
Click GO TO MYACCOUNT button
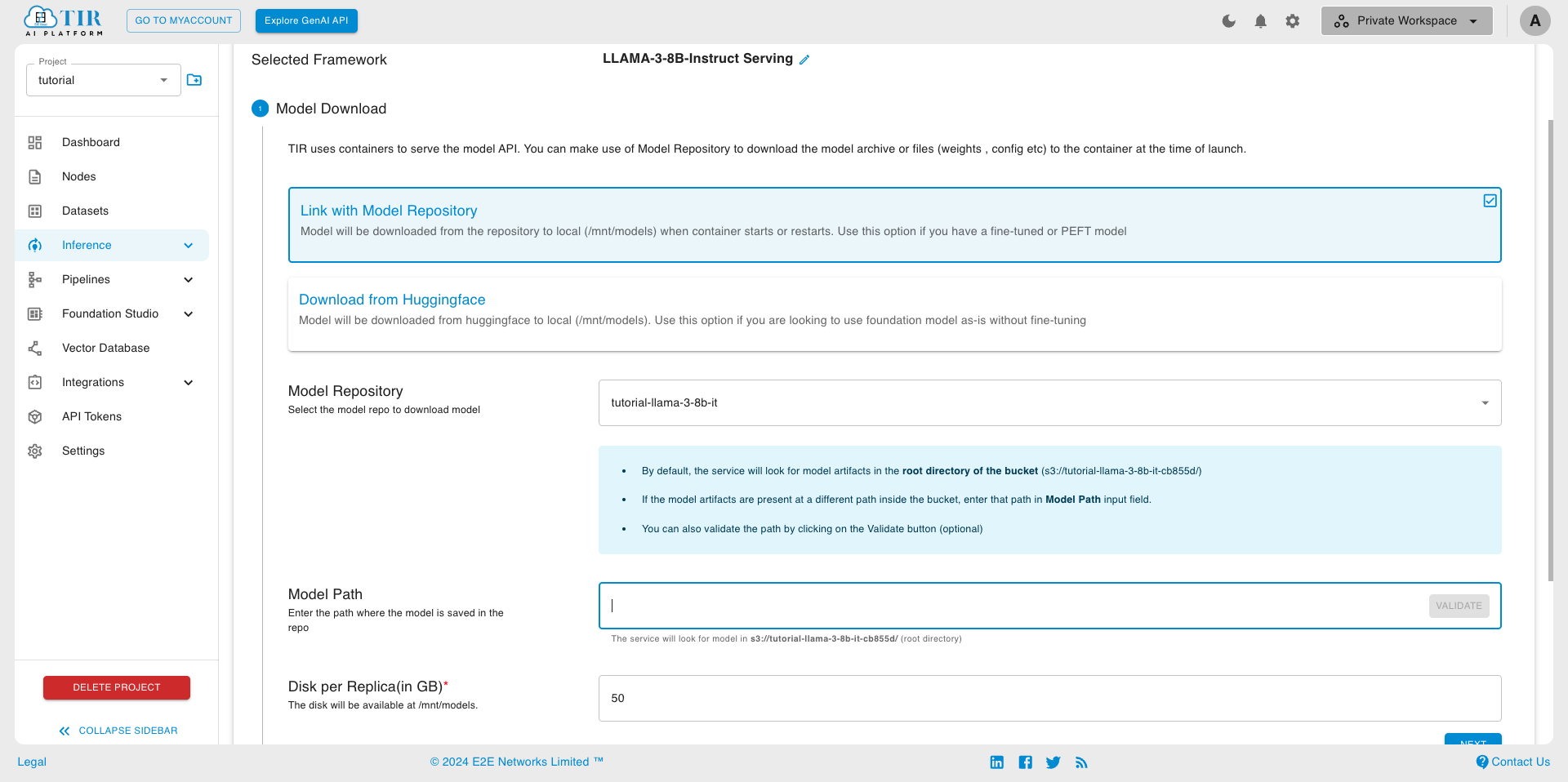184,20
